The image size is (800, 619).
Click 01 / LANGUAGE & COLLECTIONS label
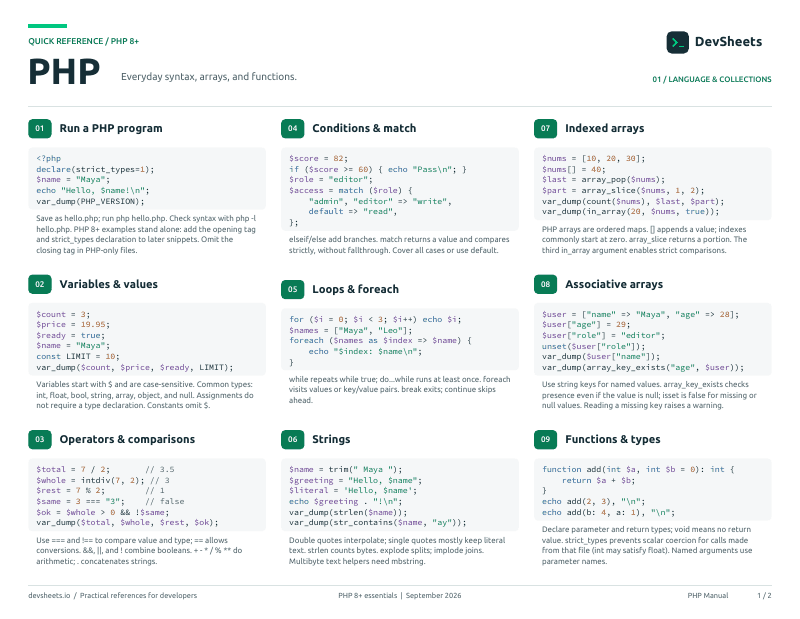tap(712, 80)
